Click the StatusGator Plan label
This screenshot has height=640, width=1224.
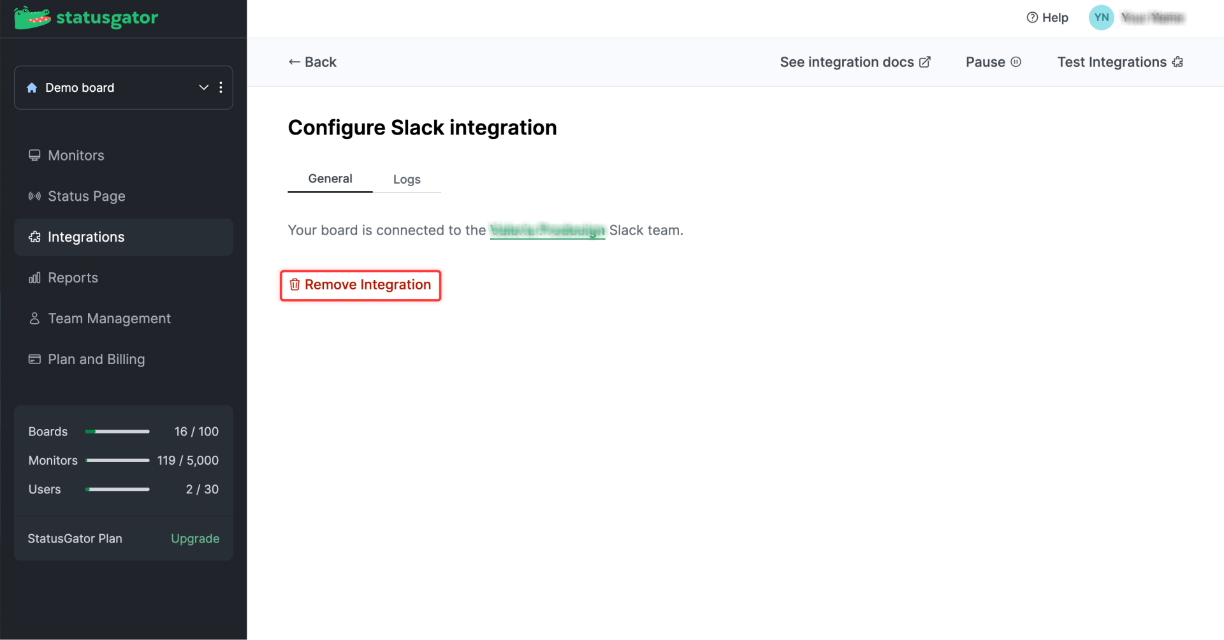tap(75, 538)
